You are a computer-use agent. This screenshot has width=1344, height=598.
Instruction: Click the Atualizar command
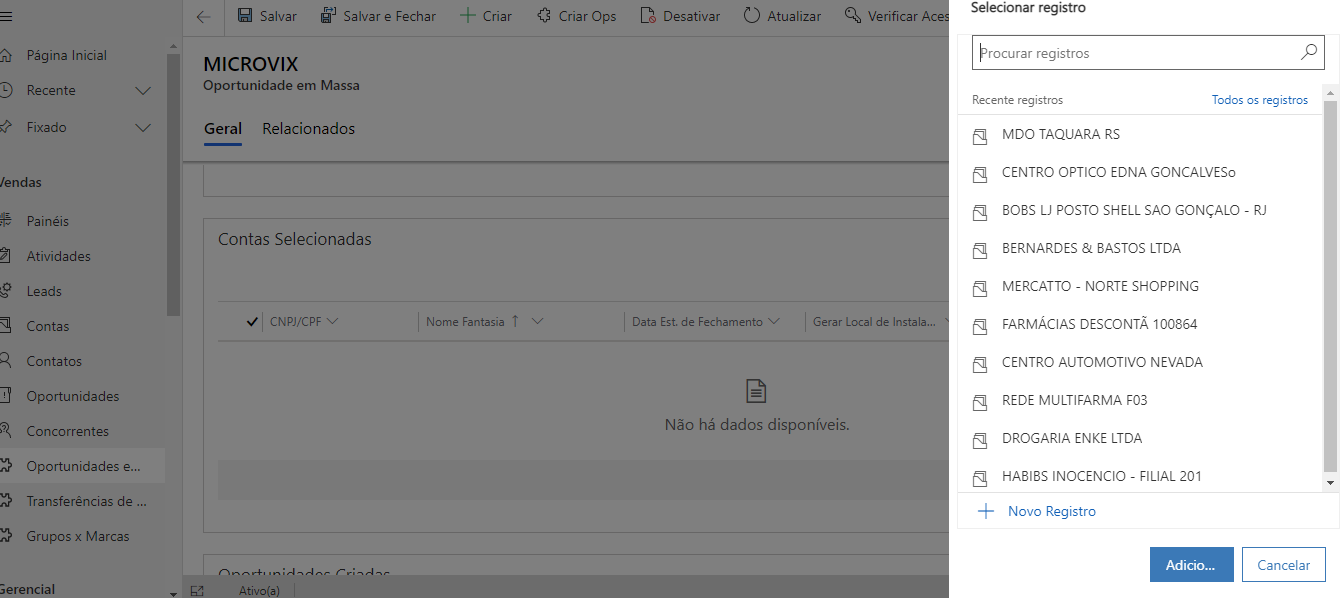point(782,16)
